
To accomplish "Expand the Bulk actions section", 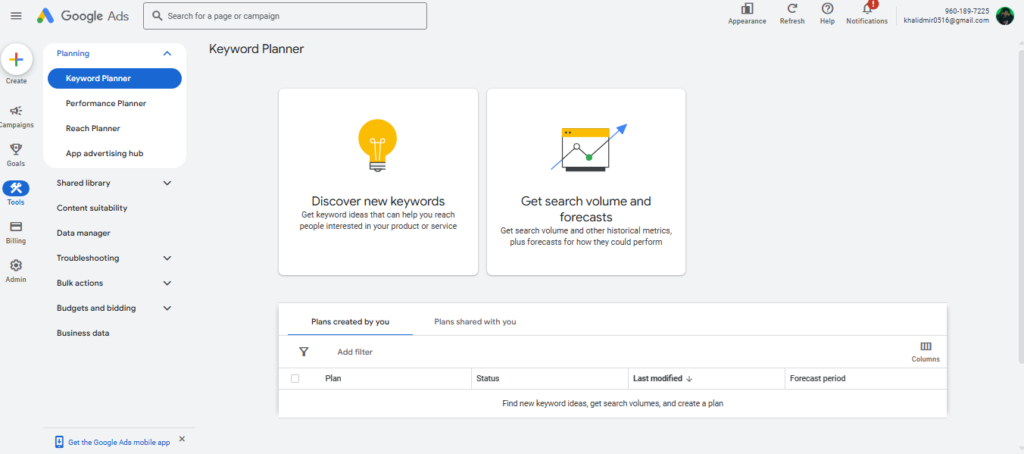I will click(x=167, y=283).
